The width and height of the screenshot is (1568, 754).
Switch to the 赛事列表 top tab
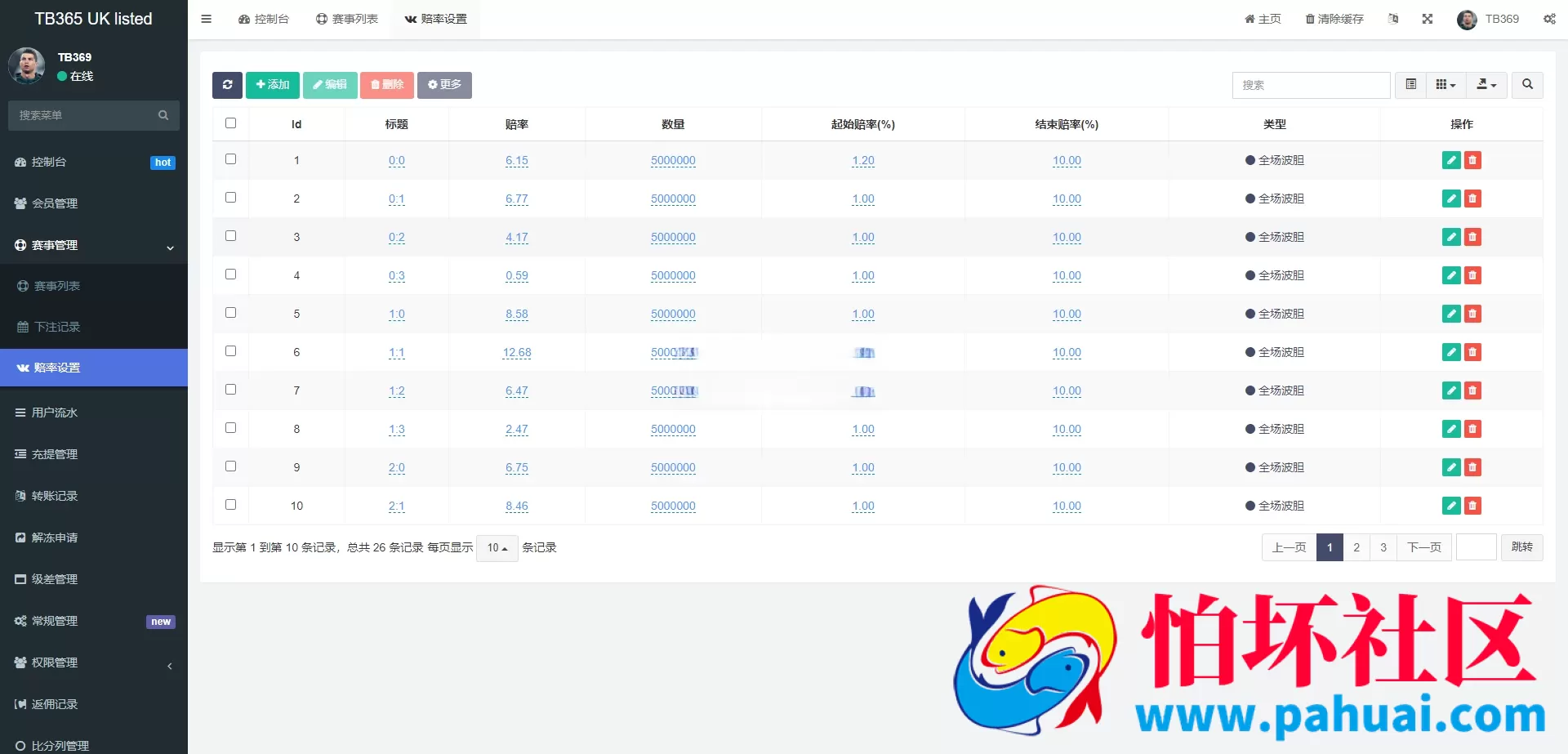347,19
